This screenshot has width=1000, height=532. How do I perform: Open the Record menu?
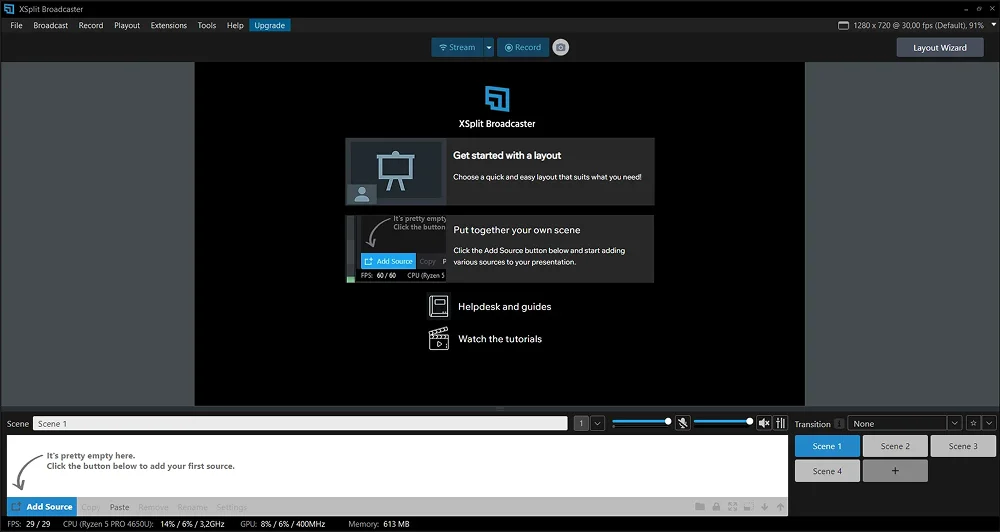(91, 26)
